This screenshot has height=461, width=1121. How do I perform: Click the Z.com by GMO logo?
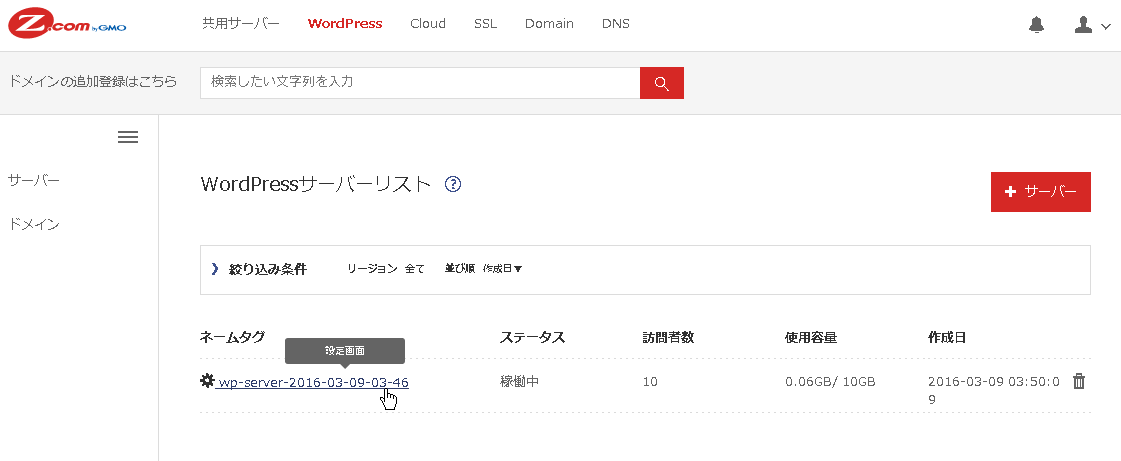[66, 24]
